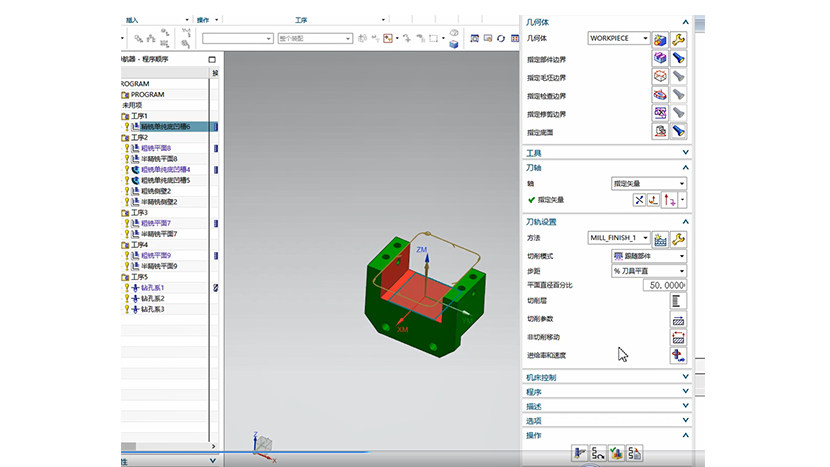Viewport: 830px width, 467px height.
Task: Click the select blank boundary icon (指定毛坯边界)
Action: (659, 76)
